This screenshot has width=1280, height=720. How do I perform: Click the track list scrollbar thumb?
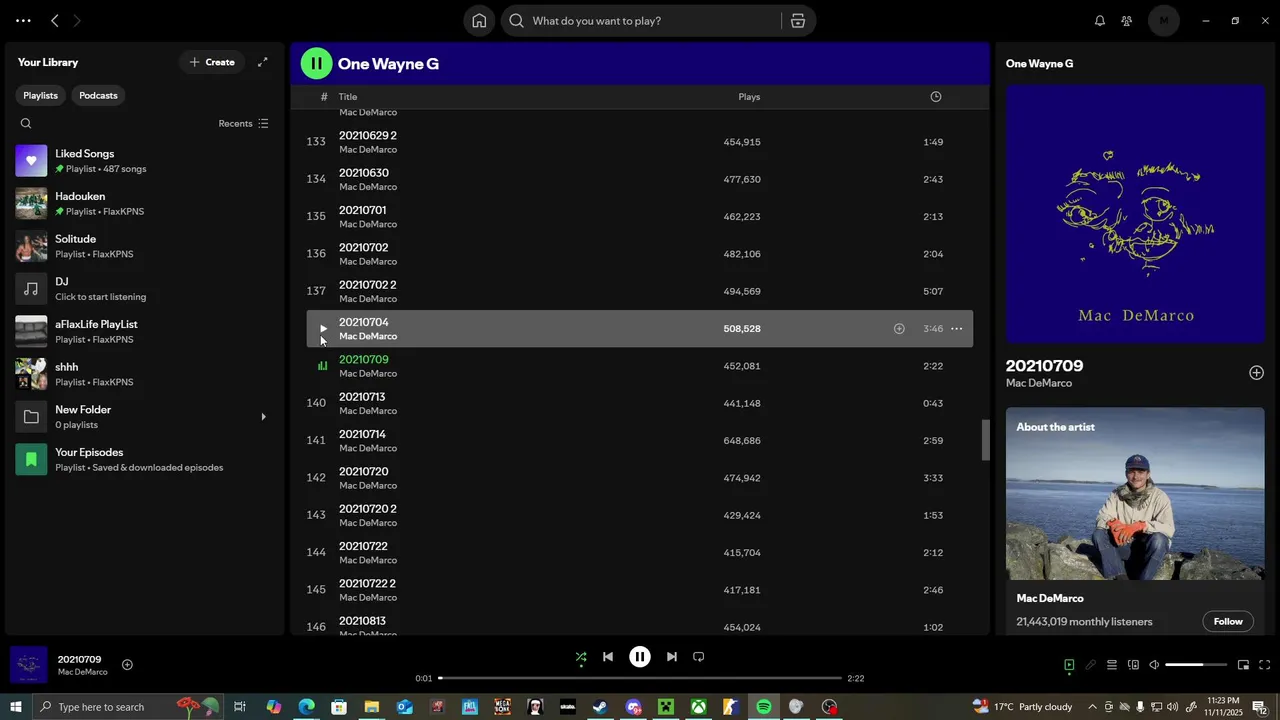pyautogui.click(x=985, y=440)
